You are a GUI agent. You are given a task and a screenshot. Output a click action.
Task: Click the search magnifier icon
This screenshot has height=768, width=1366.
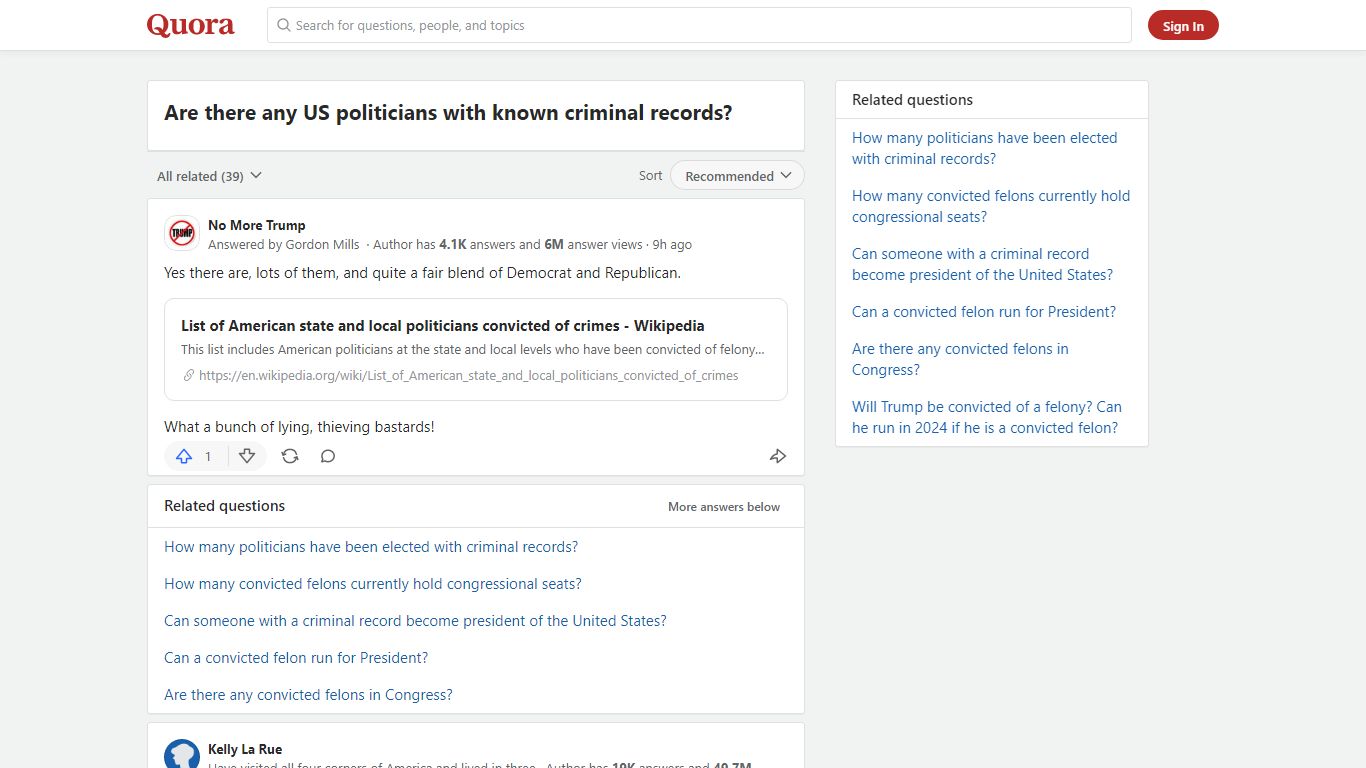(x=284, y=25)
